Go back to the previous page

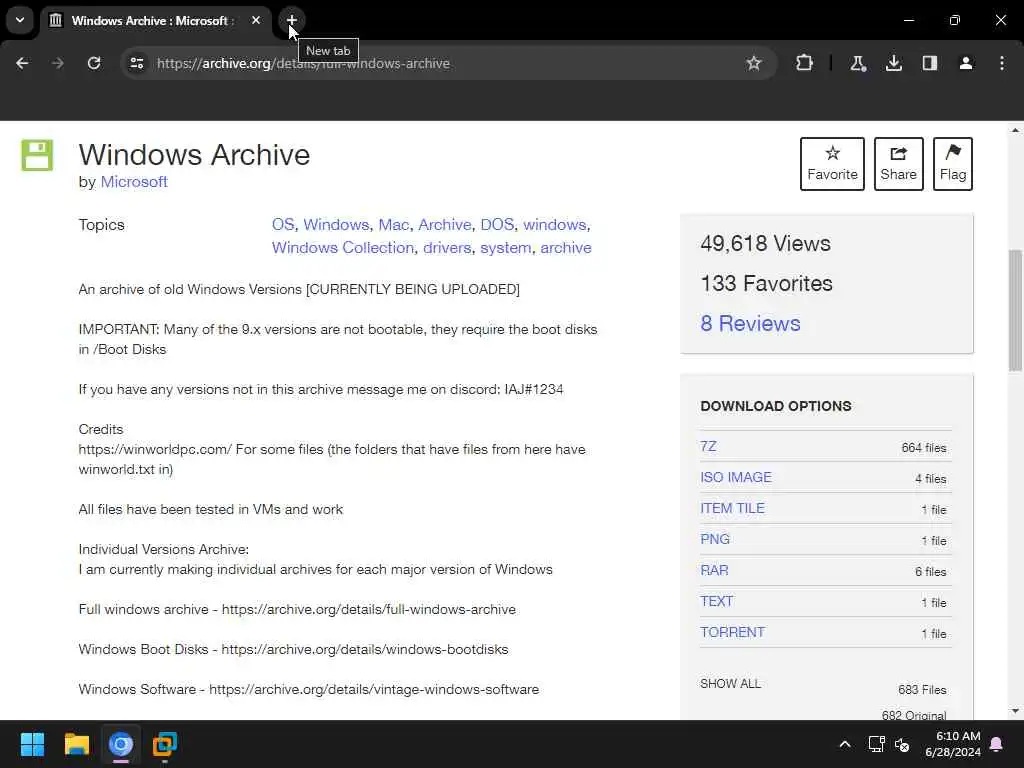pyautogui.click(x=22, y=63)
